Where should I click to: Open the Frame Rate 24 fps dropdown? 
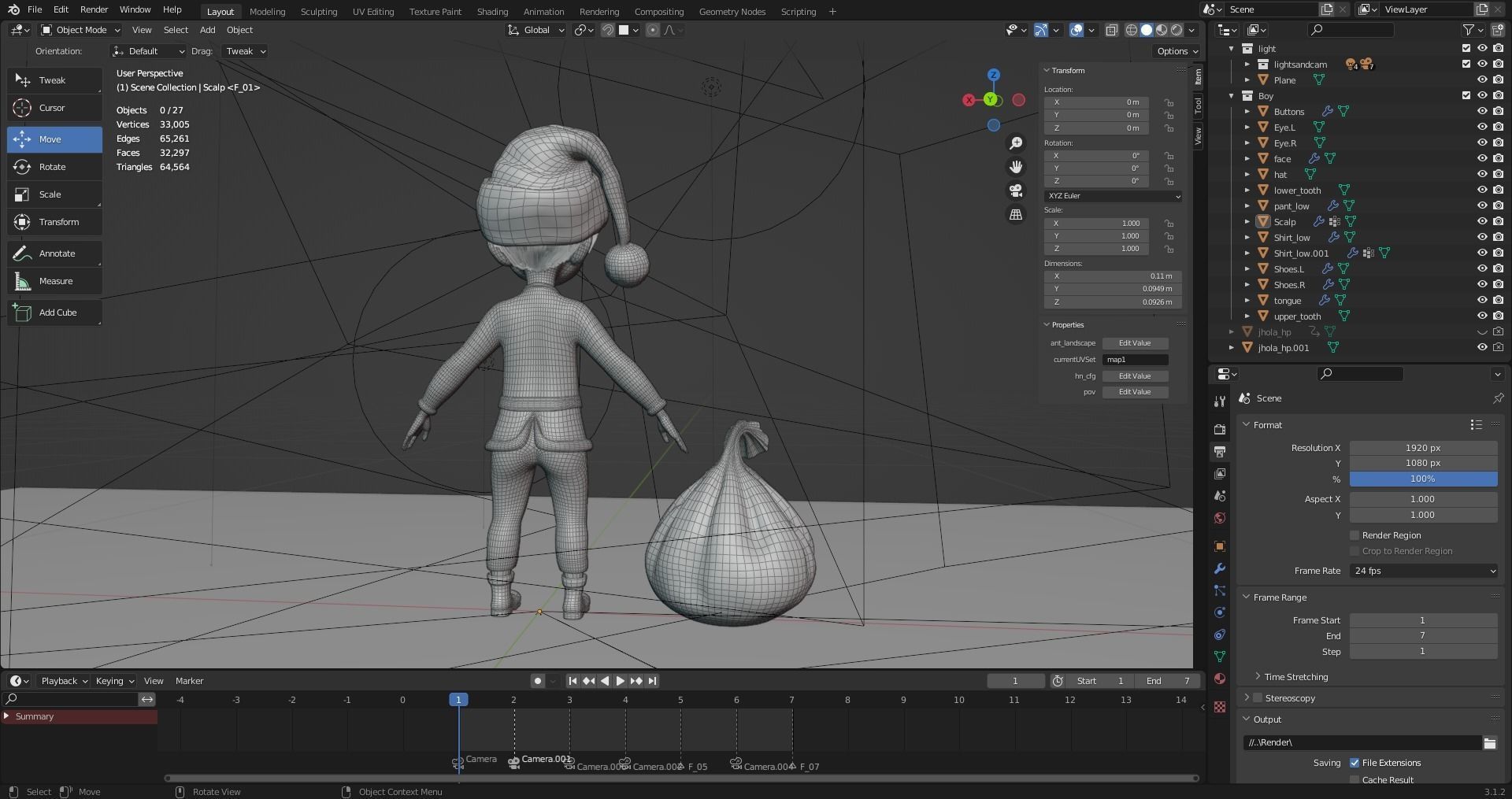tap(1423, 571)
